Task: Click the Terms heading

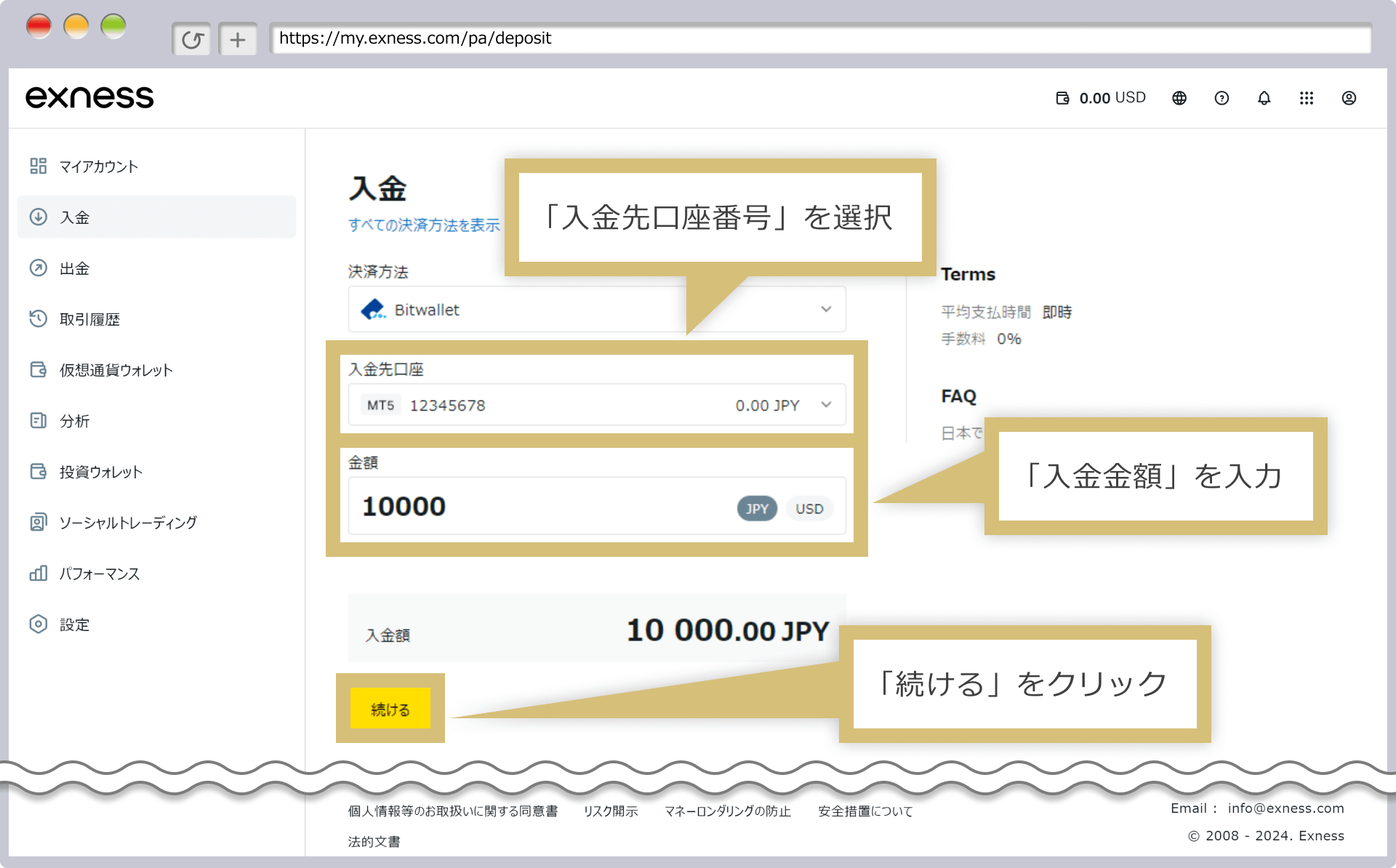Action: pos(968,274)
